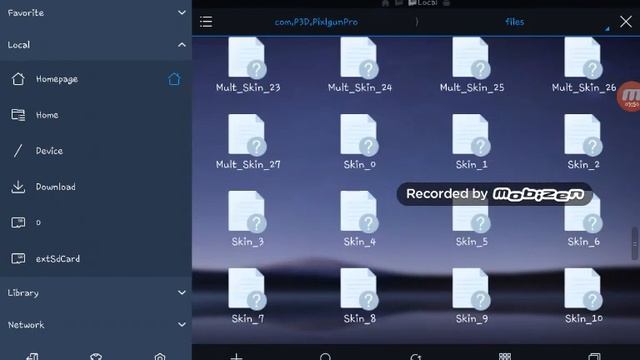Open the hamburger menu icon

tap(206, 22)
